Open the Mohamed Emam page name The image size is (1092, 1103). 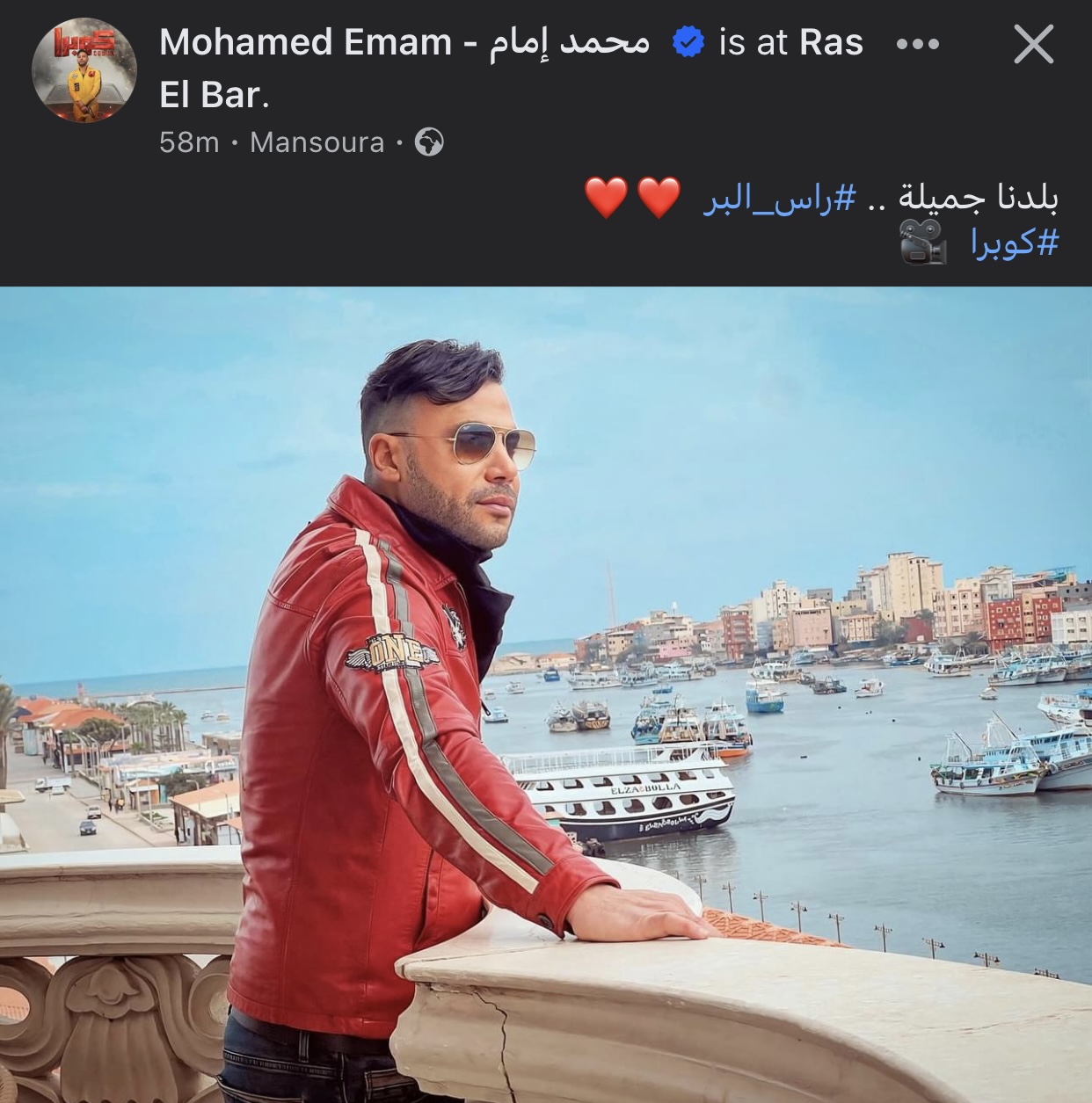point(404,42)
